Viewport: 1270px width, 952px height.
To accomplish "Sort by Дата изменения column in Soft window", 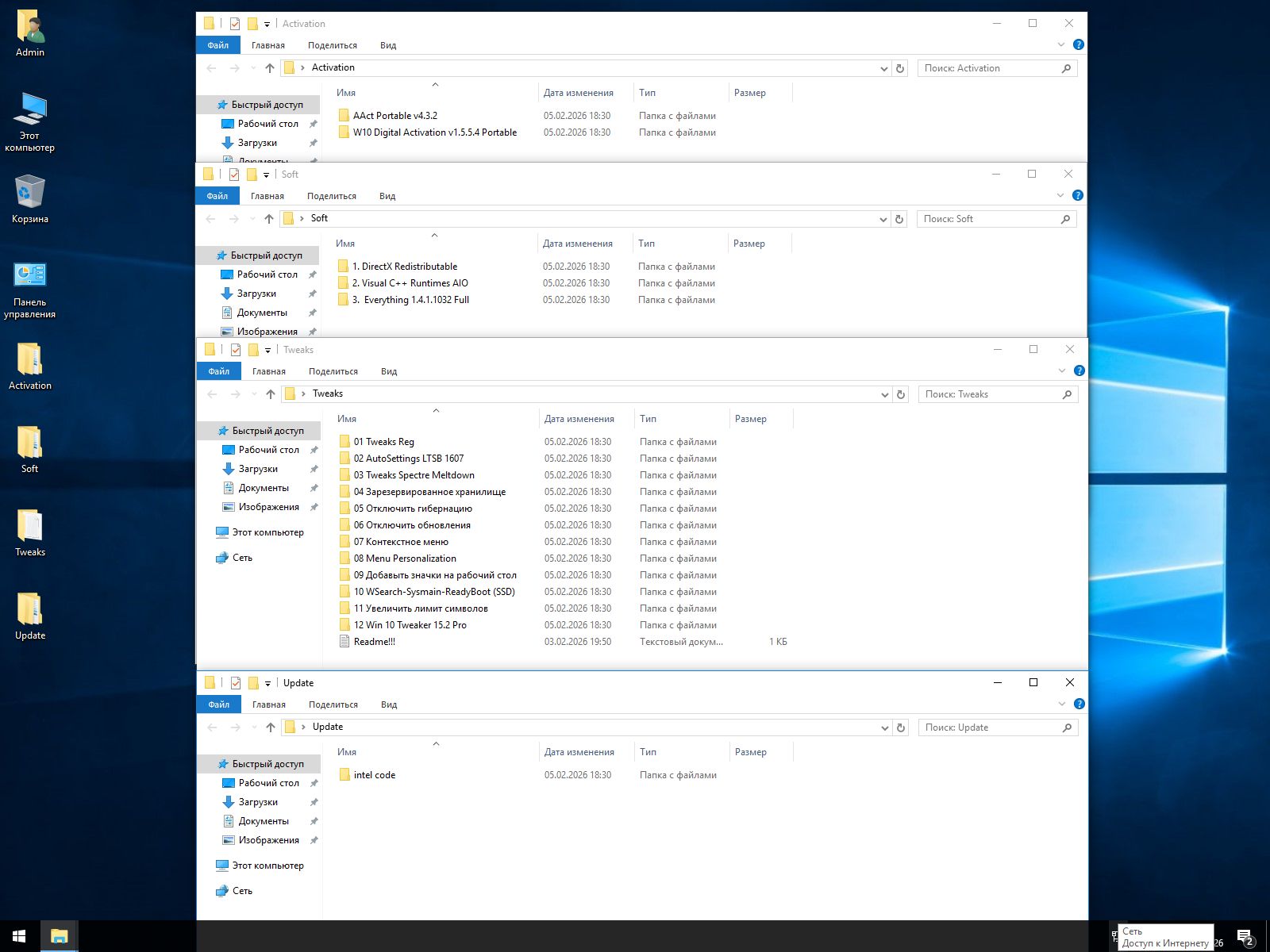I will click(x=577, y=244).
